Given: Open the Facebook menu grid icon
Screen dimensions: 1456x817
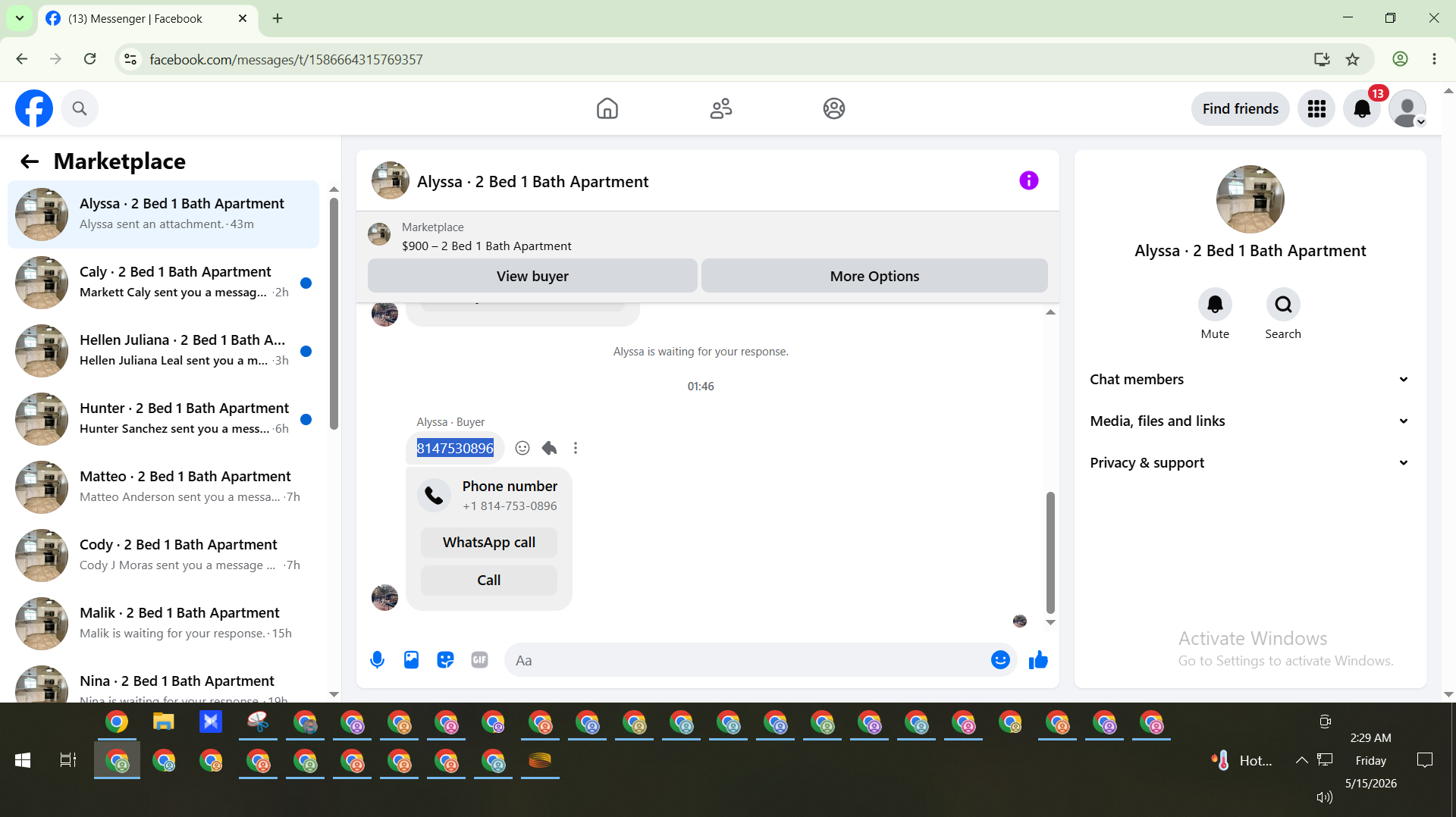Looking at the screenshot, I should [x=1316, y=109].
